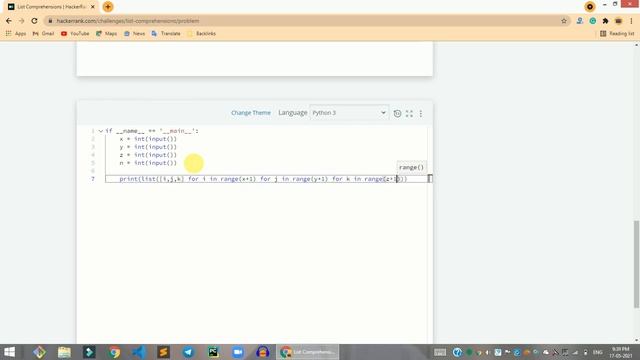Bookmark this page with the star icon
Screen dimensions: 640x360
click(x=564, y=21)
